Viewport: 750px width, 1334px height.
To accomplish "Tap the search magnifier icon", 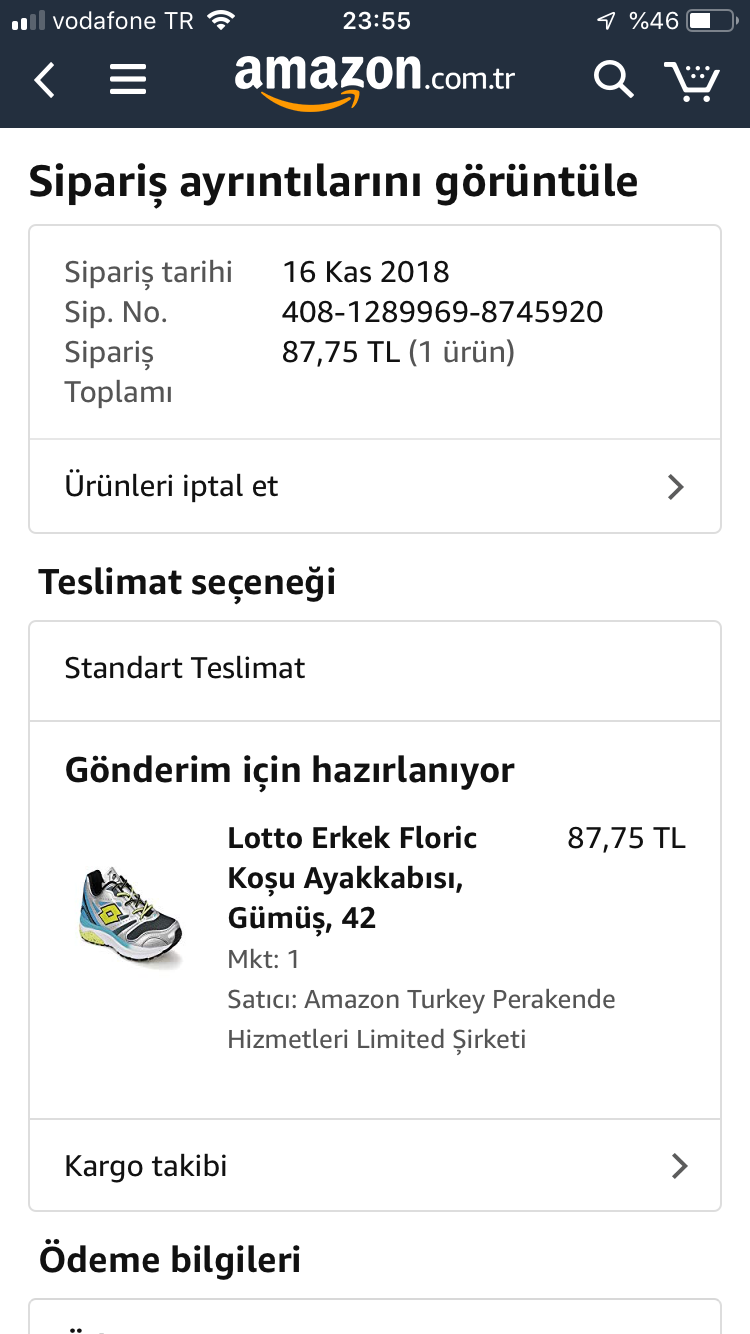I will point(612,79).
